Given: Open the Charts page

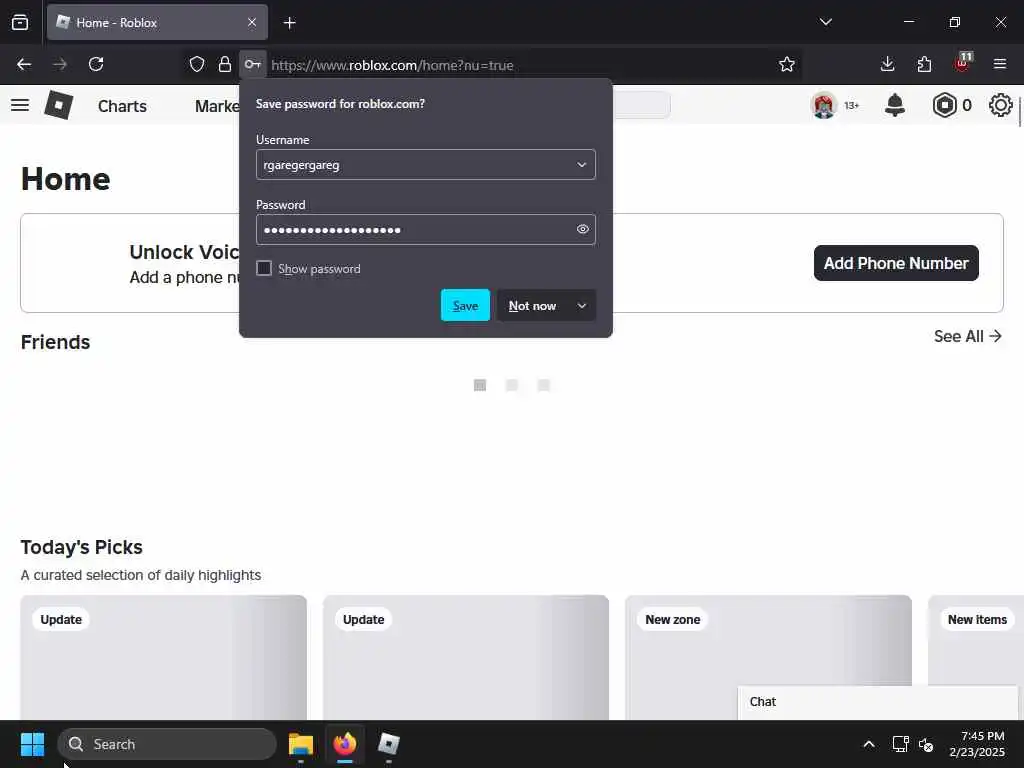Looking at the screenshot, I should [122, 106].
